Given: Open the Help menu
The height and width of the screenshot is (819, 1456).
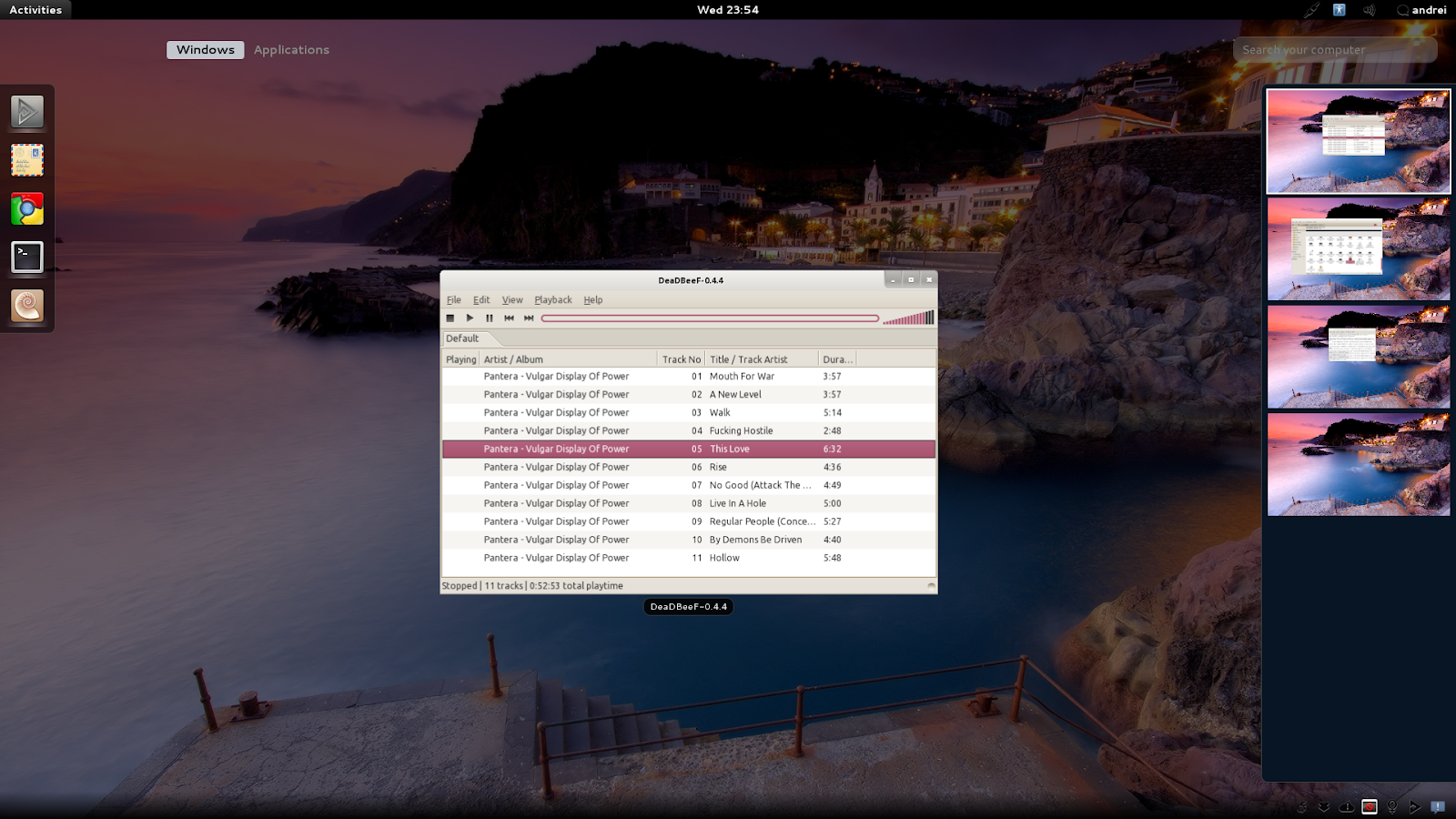Looking at the screenshot, I should pyautogui.click(x=593, y=300).
